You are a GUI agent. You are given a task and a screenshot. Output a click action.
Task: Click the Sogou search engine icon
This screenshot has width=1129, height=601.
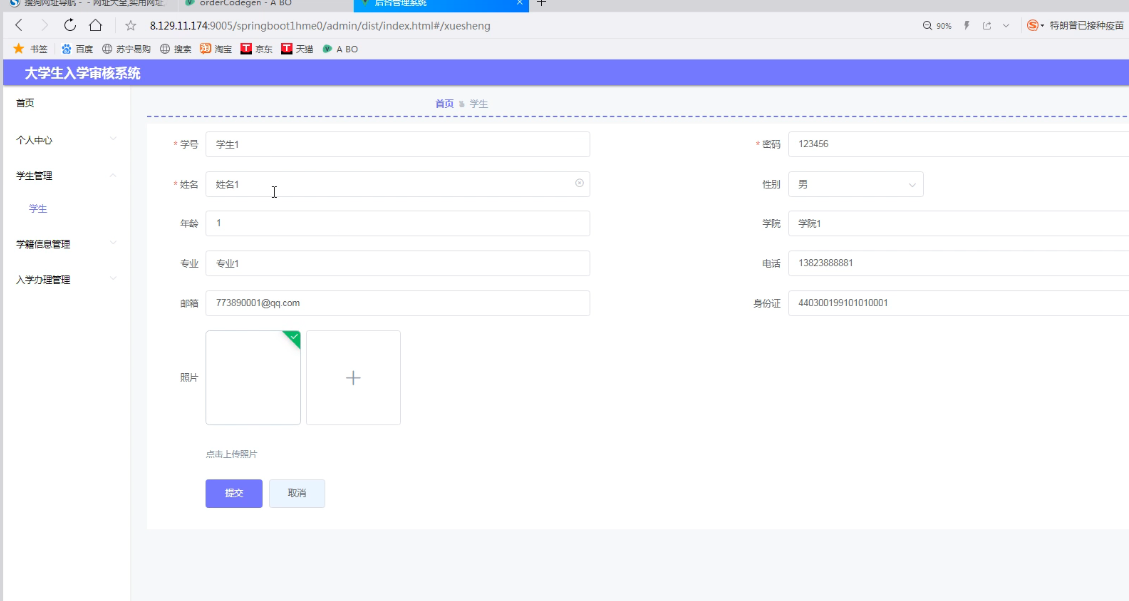click(1033, 25)
